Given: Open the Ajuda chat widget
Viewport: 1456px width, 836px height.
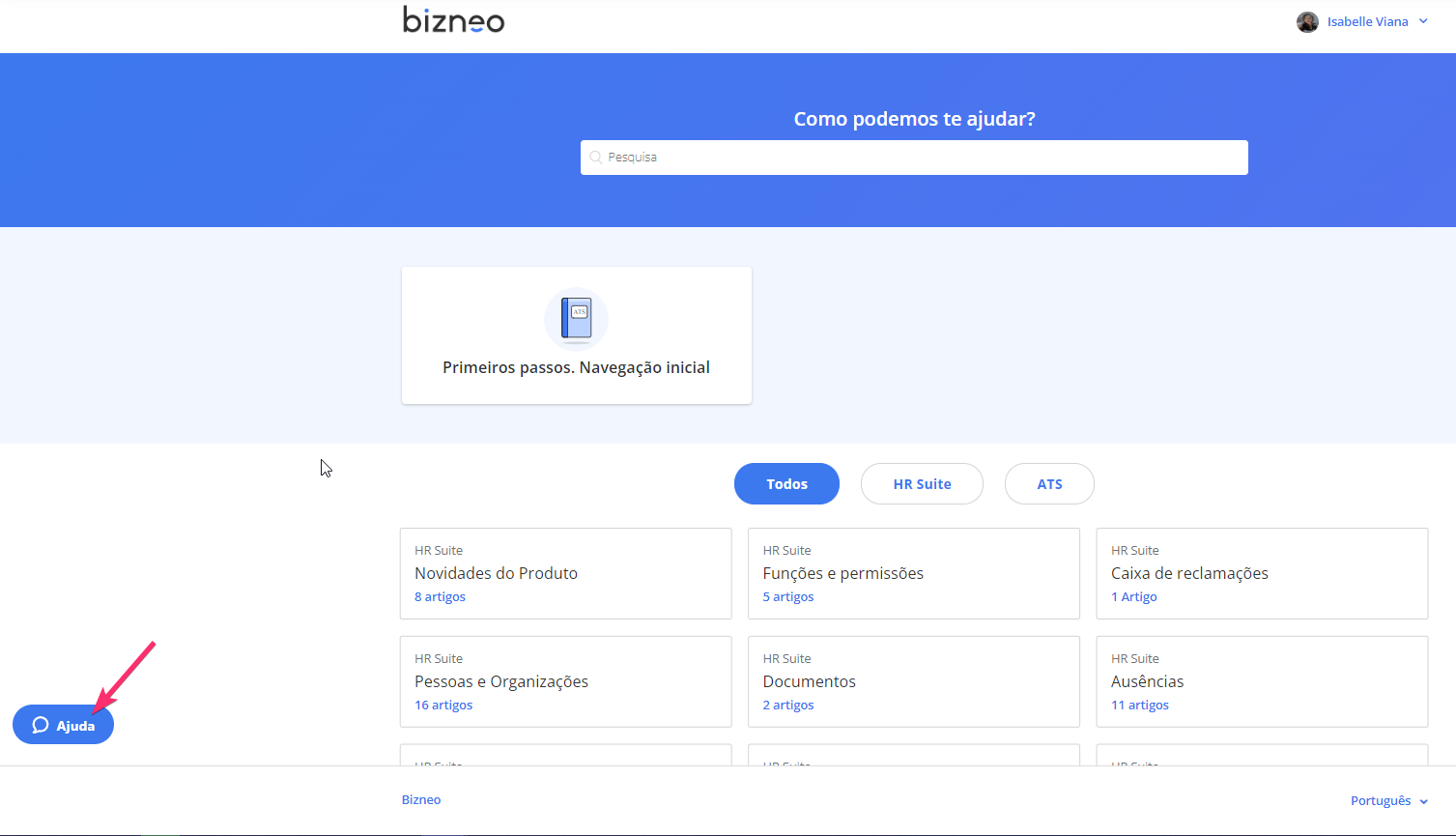Looking at the screenshot, I should (x=64, y=725).
